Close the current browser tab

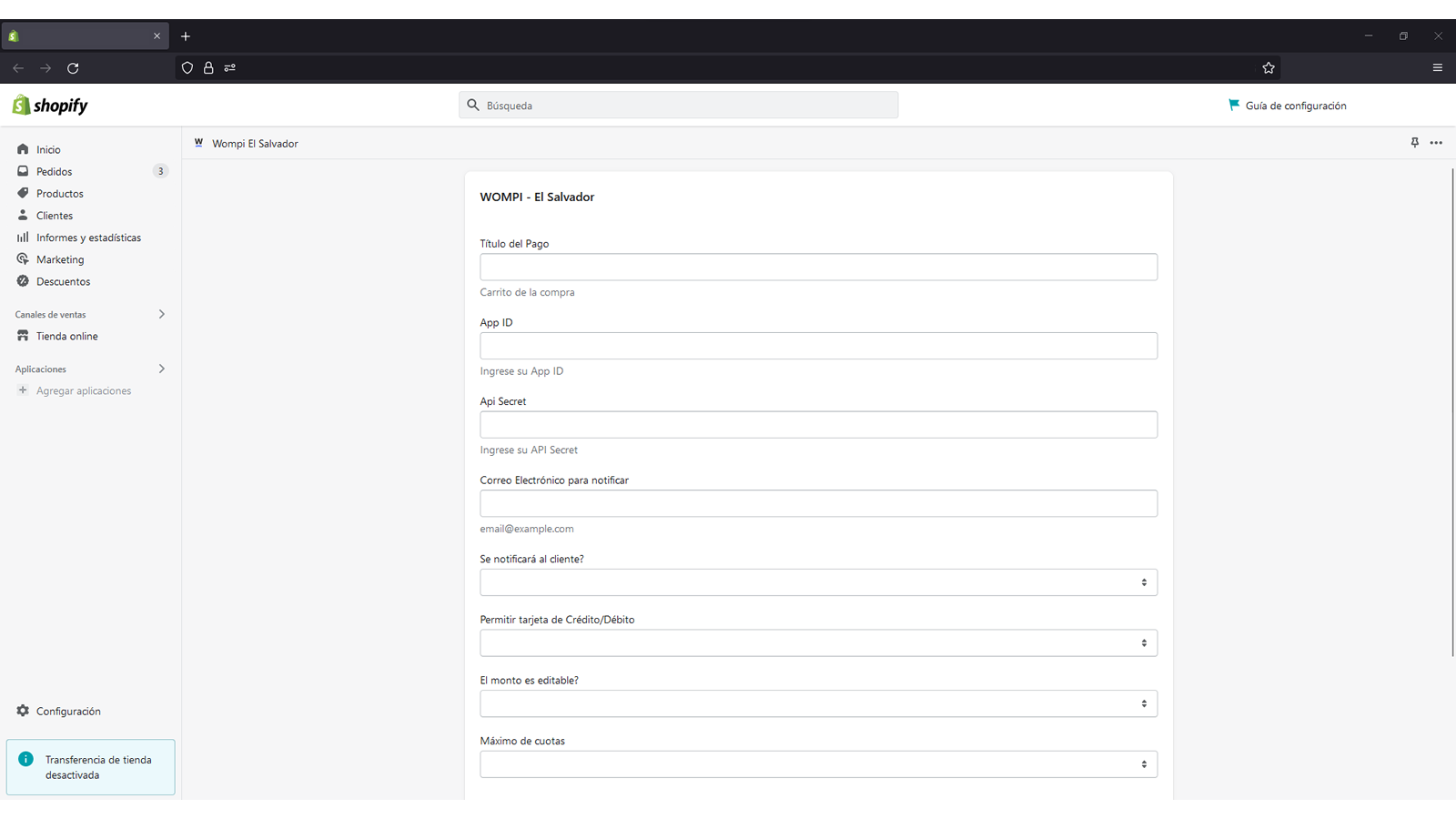point(157,36)
